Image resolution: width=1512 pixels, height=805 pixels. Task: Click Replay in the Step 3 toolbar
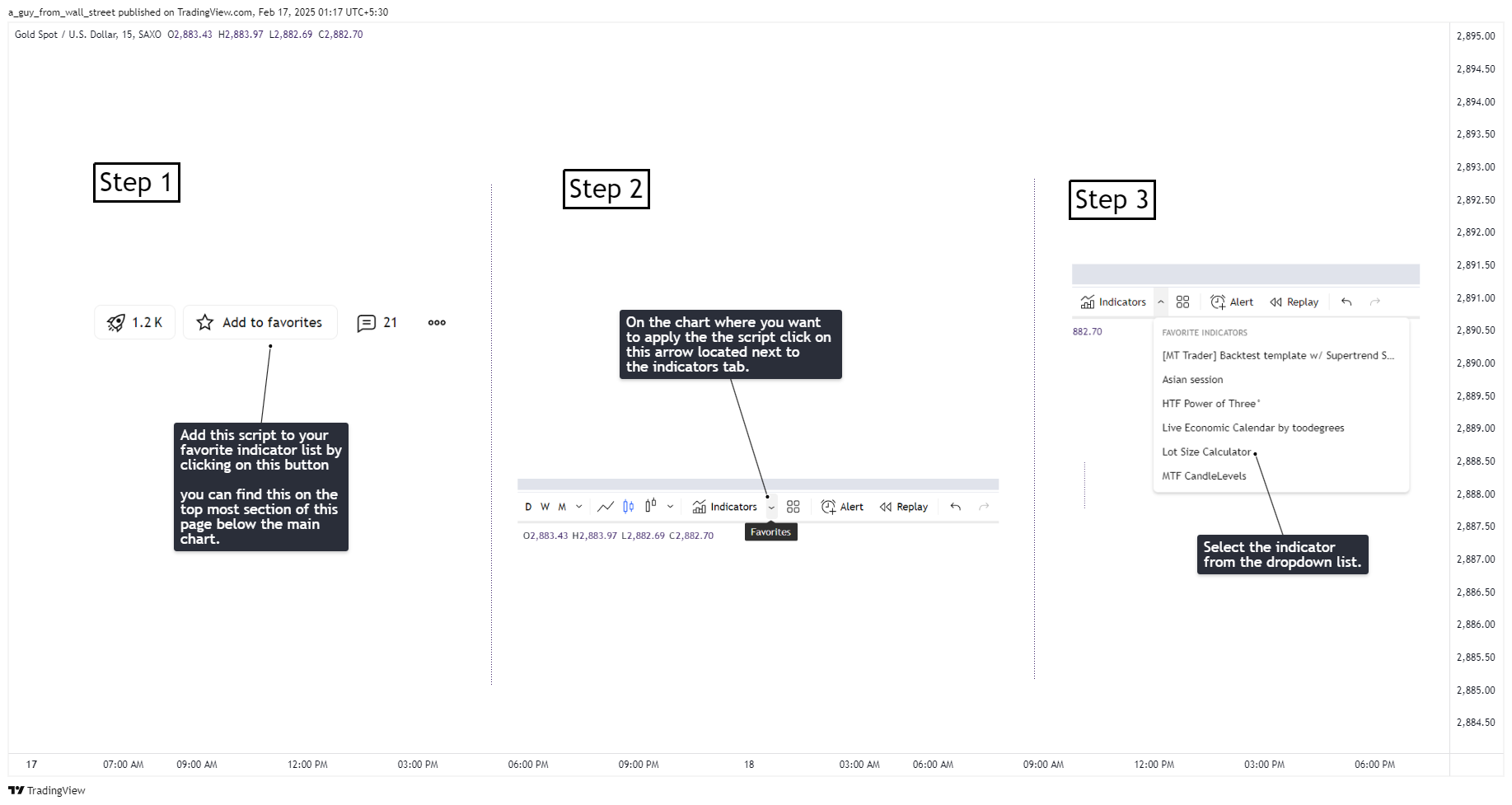pyautogui.click(x=1294, y=302)
